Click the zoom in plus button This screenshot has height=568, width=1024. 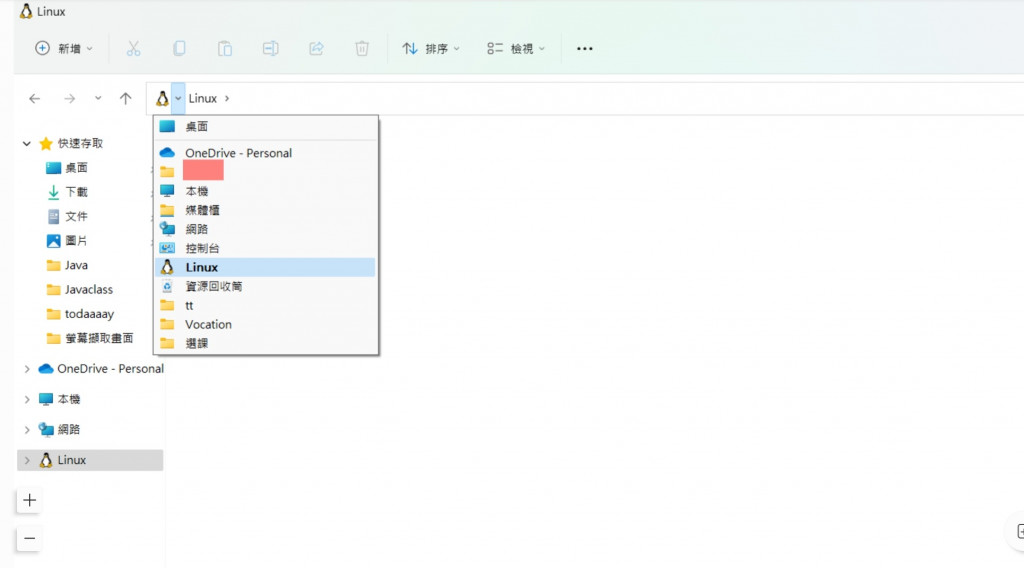click(29, 500)
